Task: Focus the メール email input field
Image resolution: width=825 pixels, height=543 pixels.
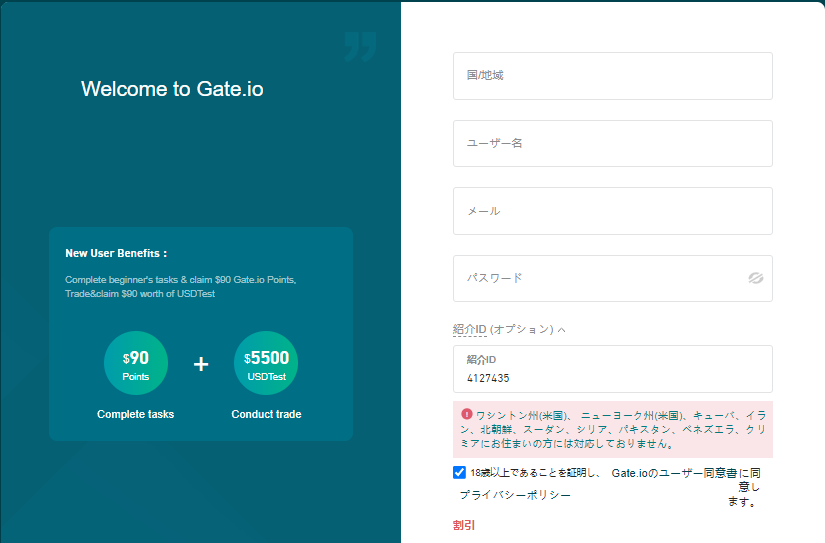Action: click(612, 211)
